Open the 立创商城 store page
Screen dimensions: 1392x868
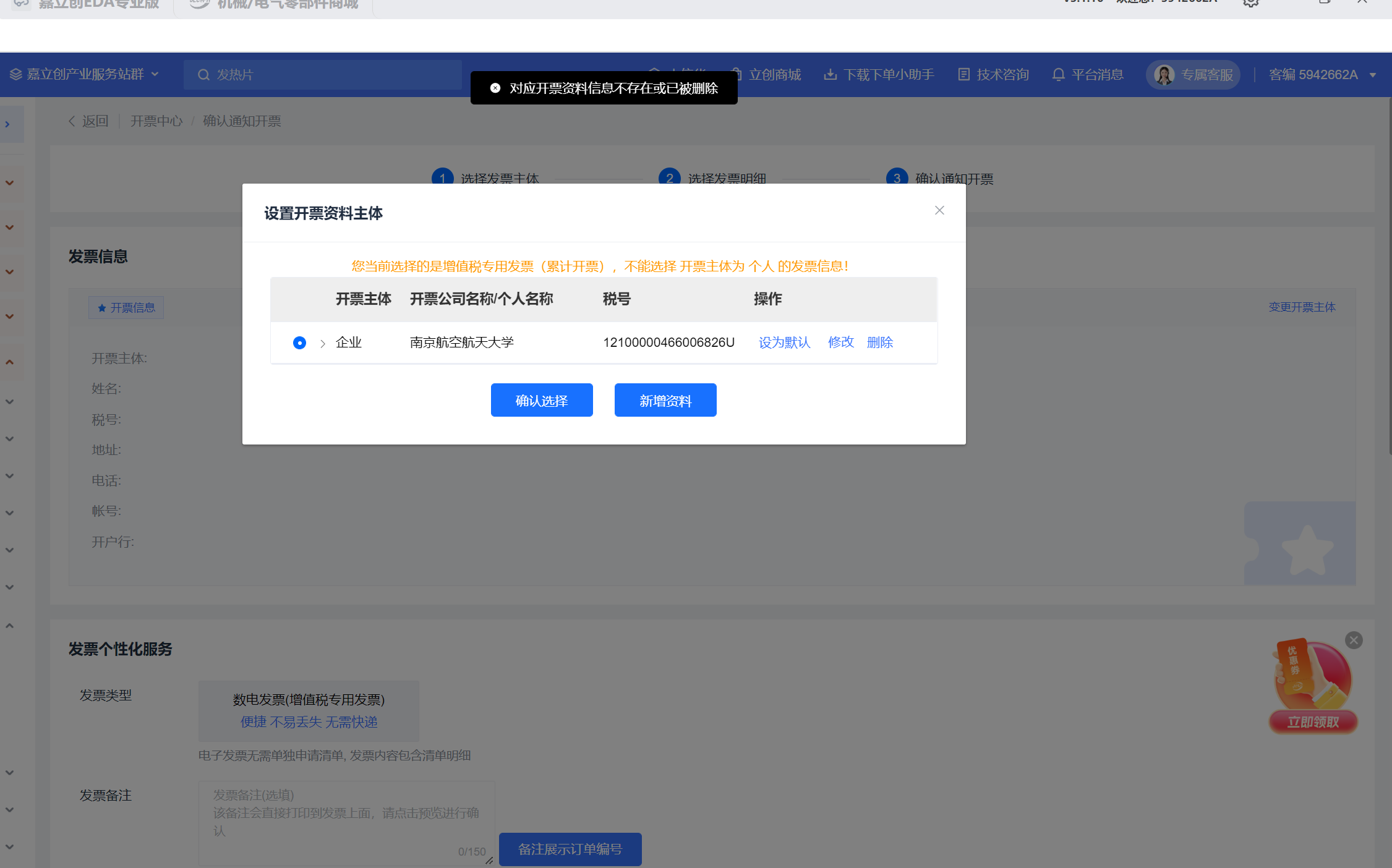point(774,74)
